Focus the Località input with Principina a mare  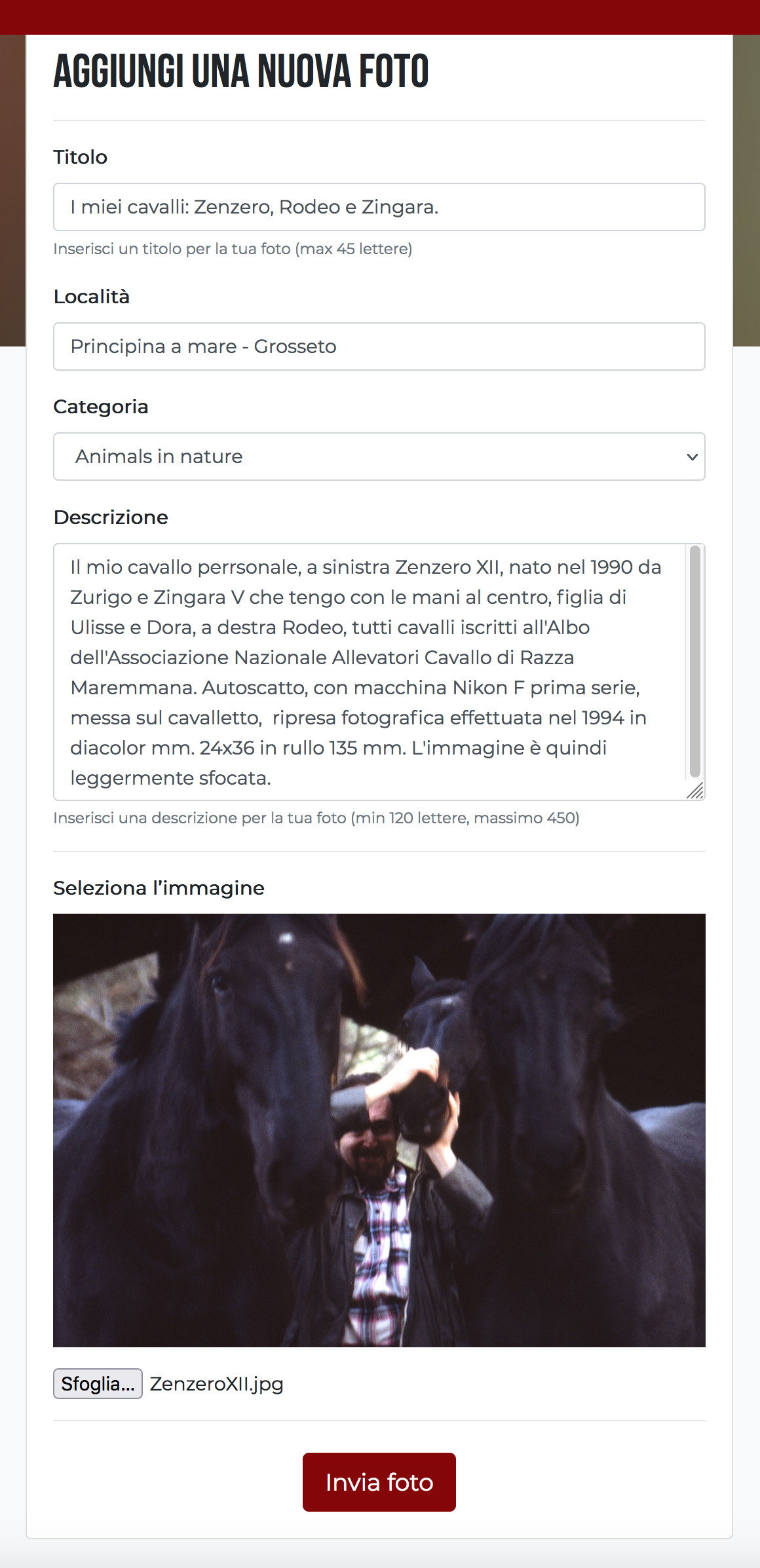click(x=379, y=346)
